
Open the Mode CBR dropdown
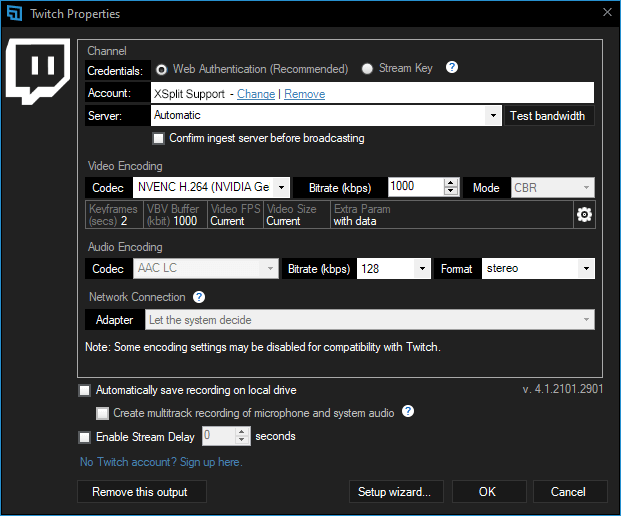click(552, 187)
